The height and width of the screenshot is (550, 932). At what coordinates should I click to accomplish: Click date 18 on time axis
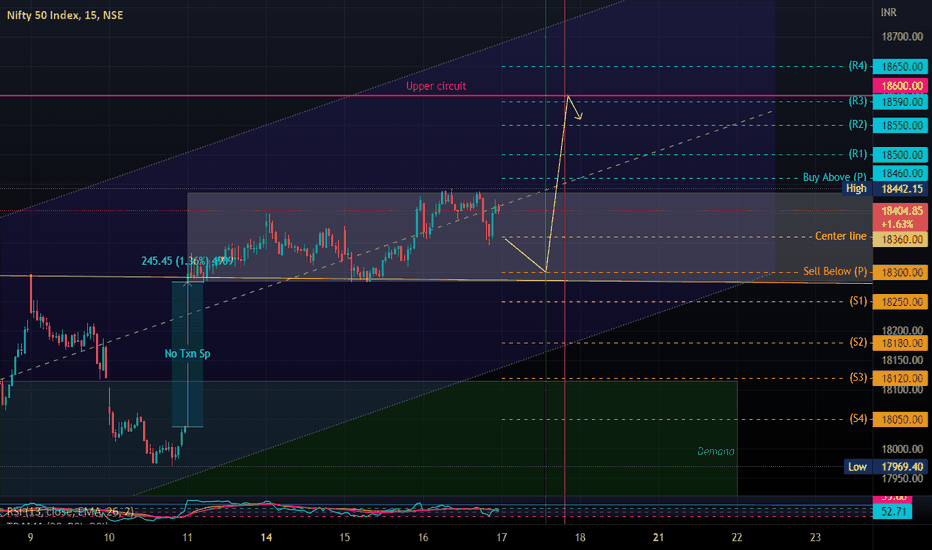(x=580, y=538)
